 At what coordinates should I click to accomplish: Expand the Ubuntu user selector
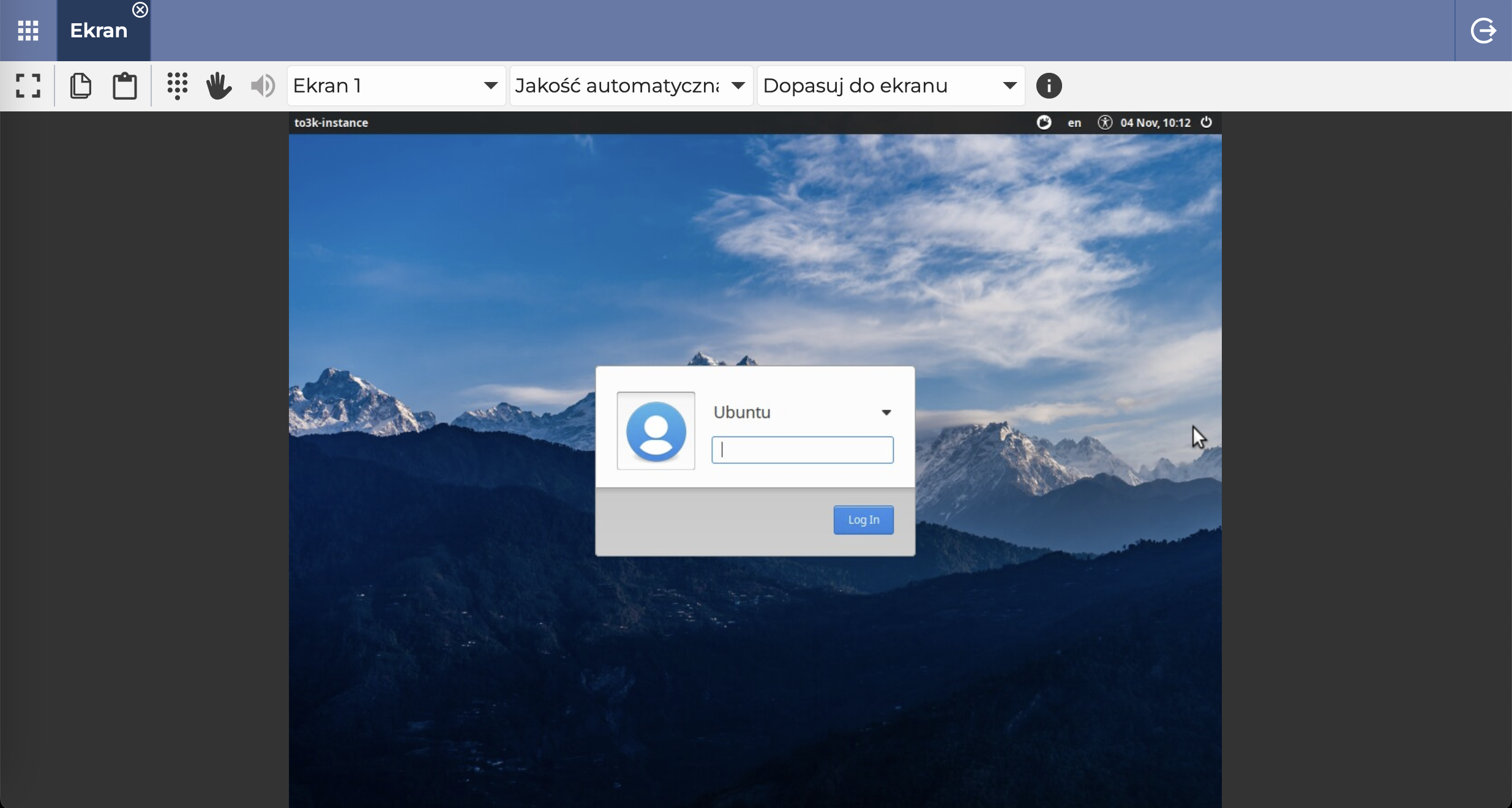click(x=886, y=413)
